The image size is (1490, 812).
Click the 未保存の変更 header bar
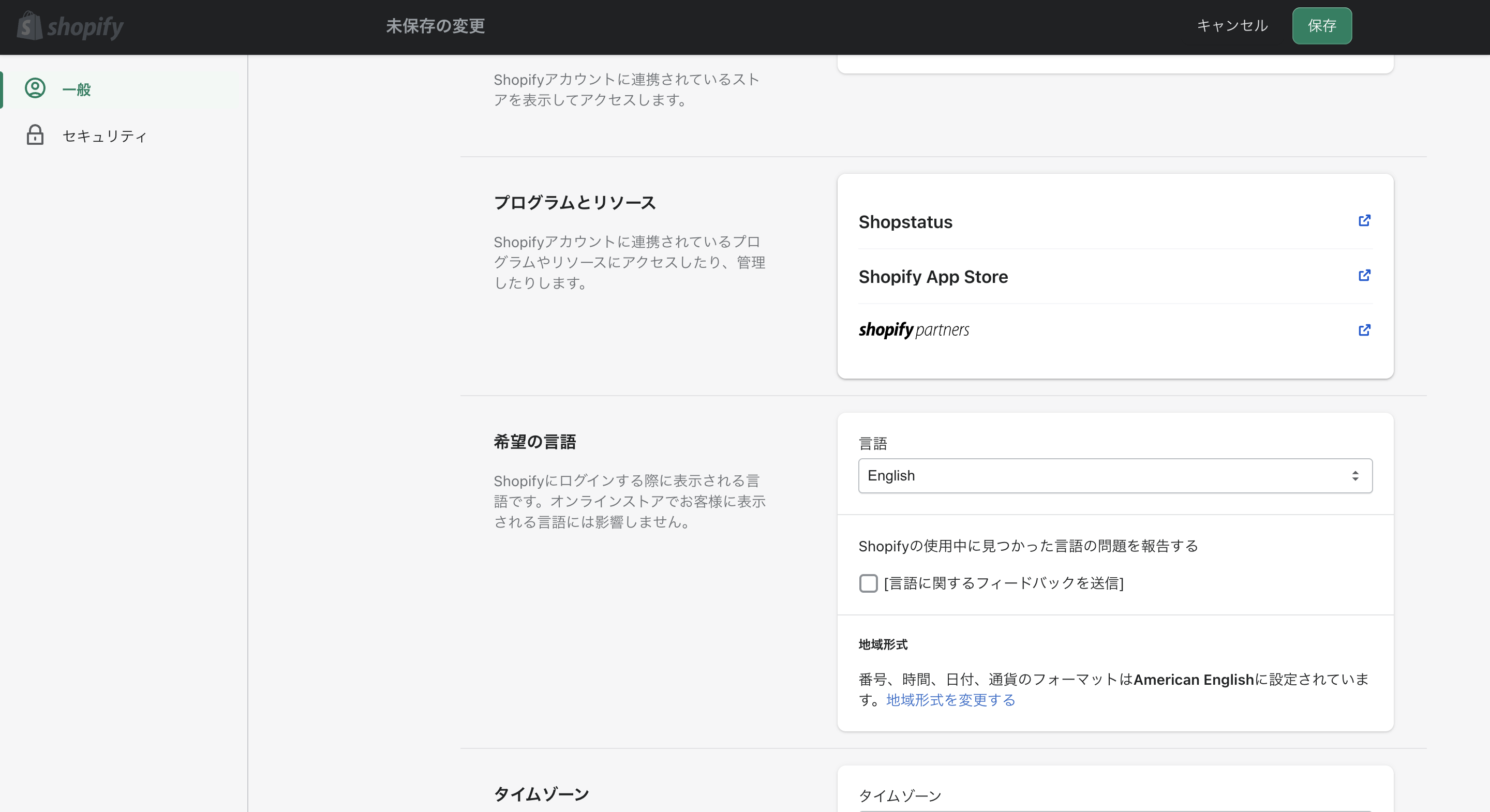(435, 26)
